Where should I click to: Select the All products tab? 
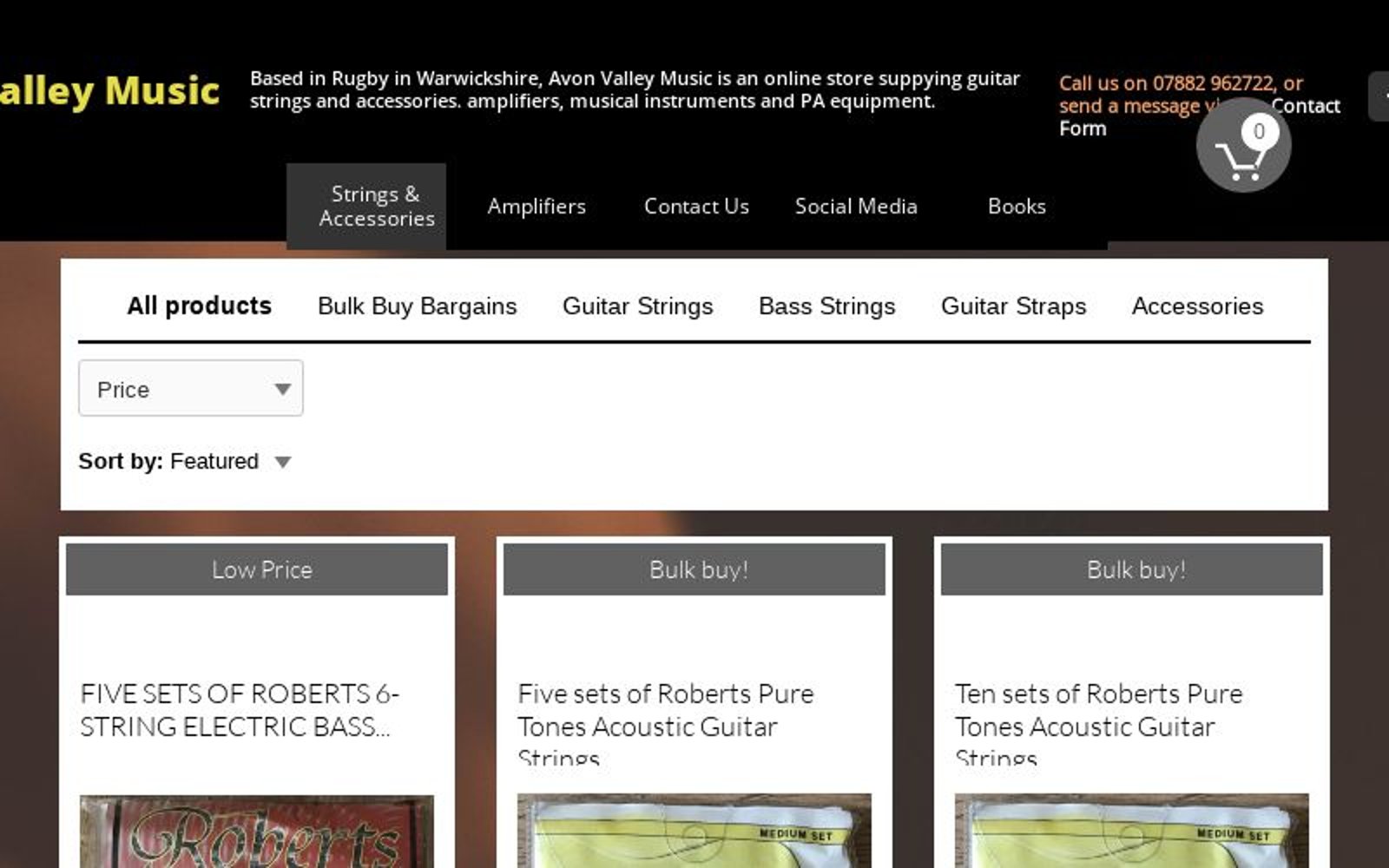[x=199, y=306]
